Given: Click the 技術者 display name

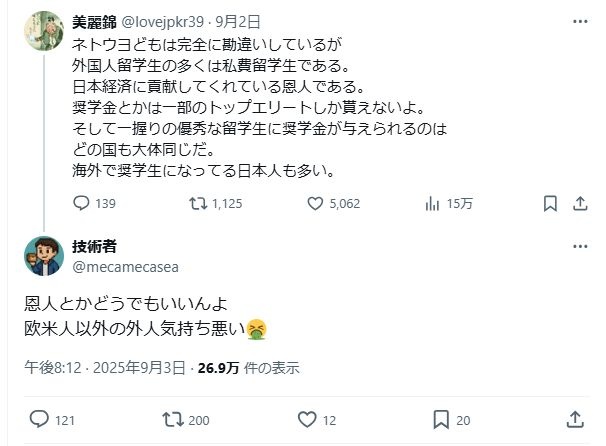Looking at the screenshot, I should point(94,247).
